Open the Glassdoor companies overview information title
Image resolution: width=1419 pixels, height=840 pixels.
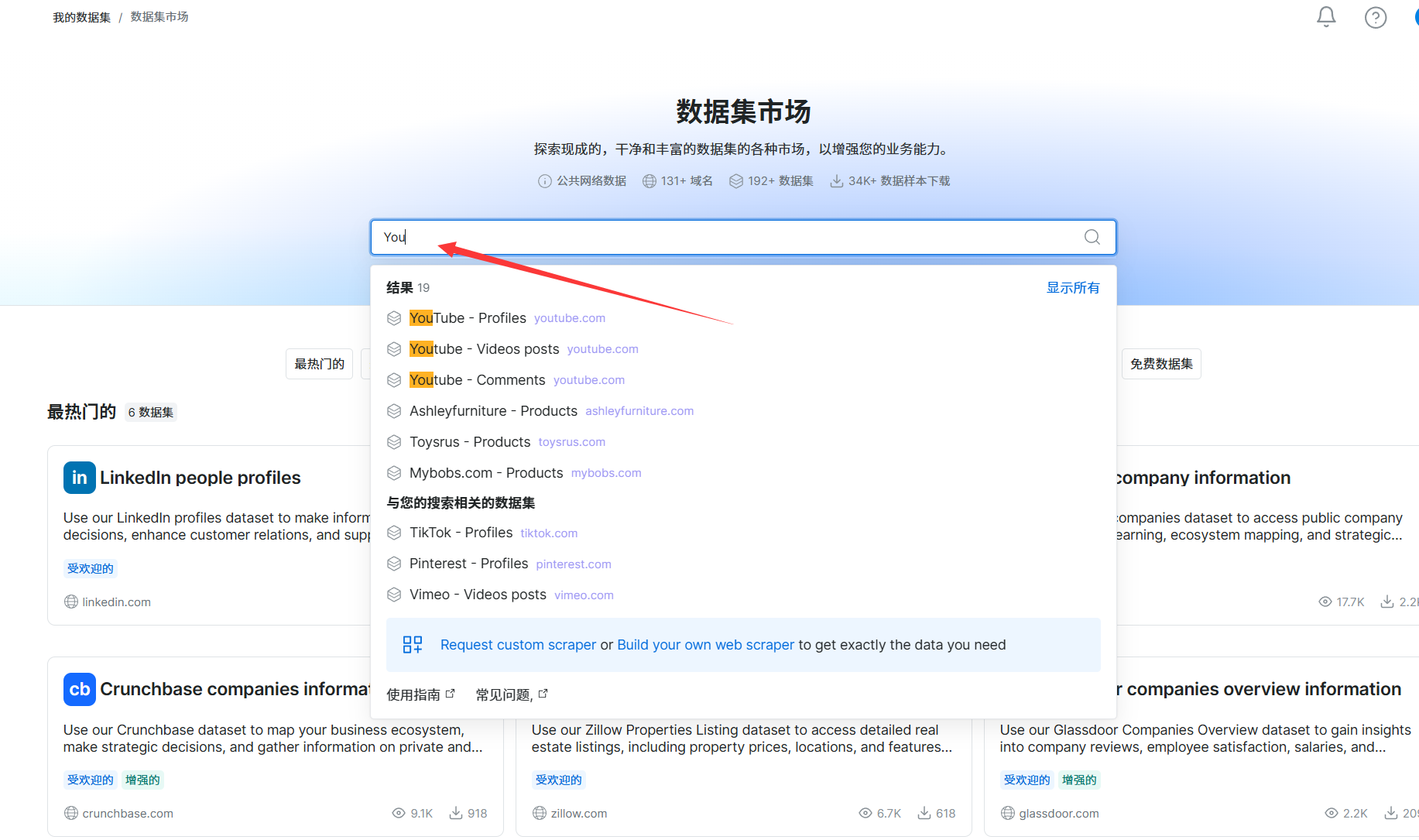coord(1260,689)
